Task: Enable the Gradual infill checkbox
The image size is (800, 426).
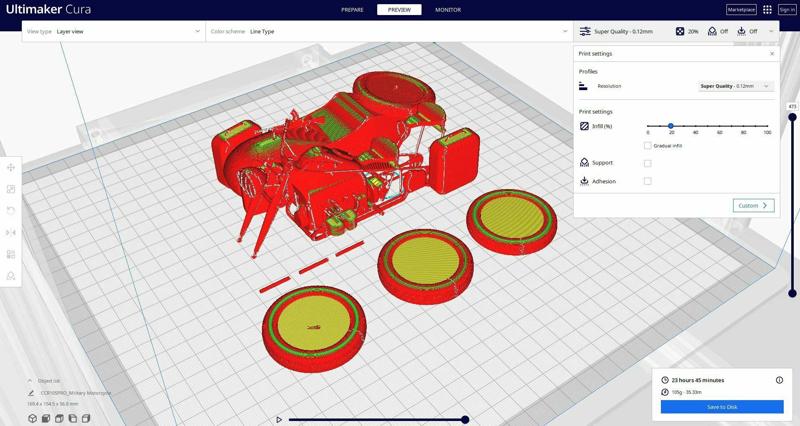Action: (x=647, y=145)
